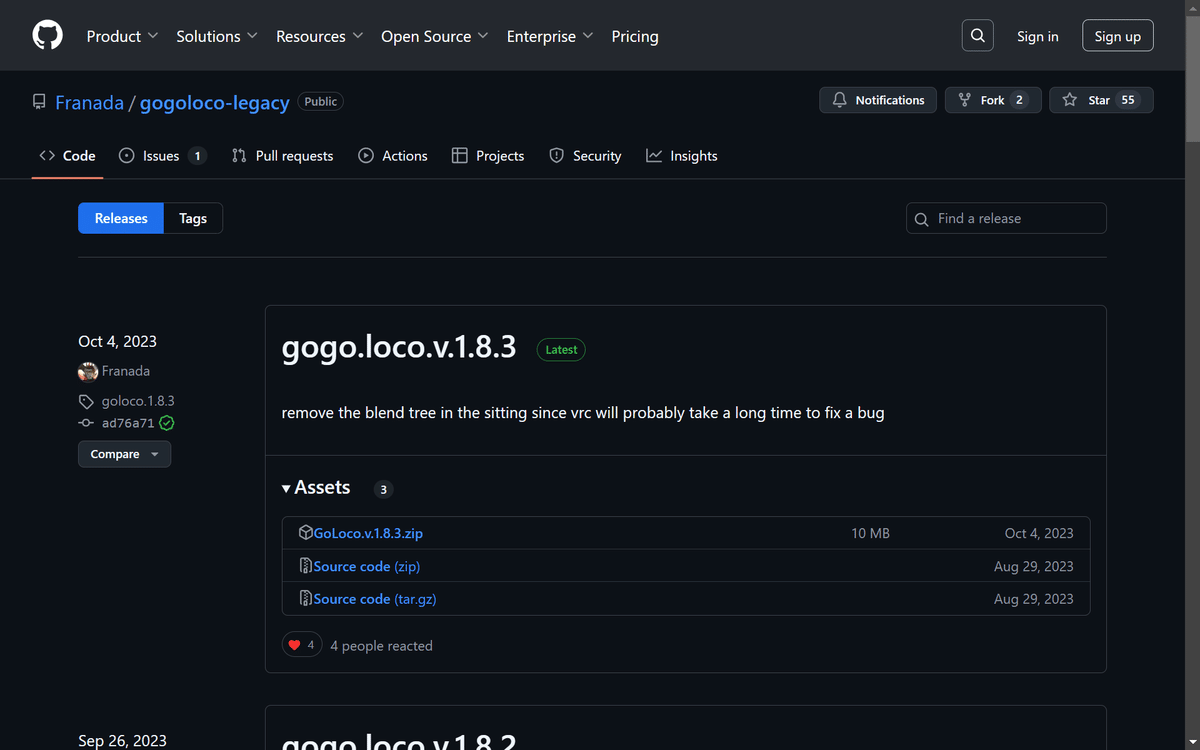Select the Releases view button
The width and height of the screenshot is (1200, 750).
tap(121, 218)
